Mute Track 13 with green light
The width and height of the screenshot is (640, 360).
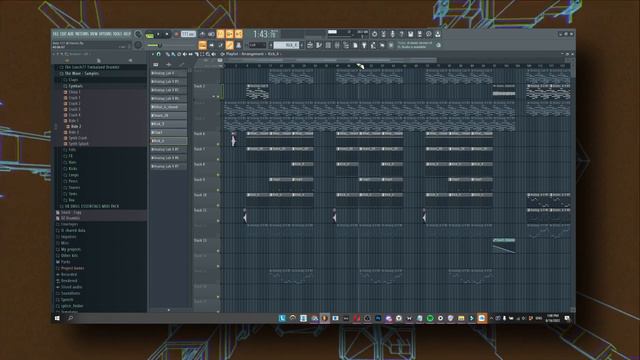[218, 251]
